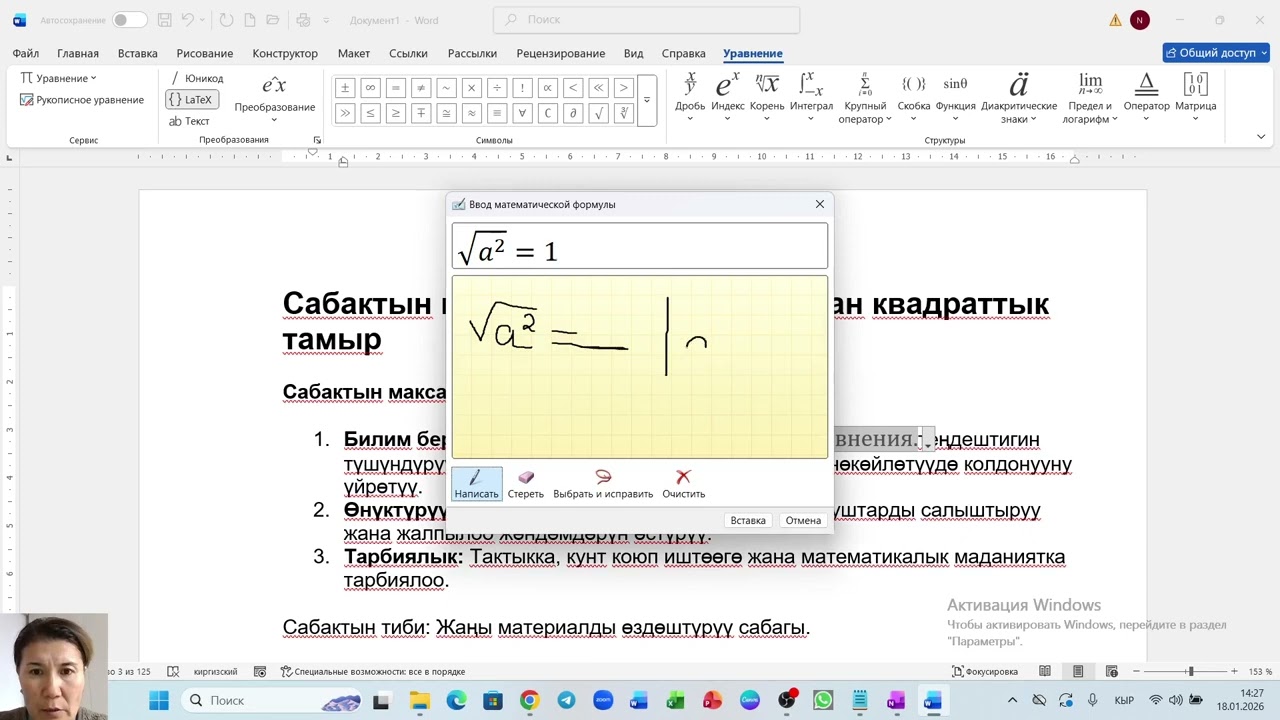
Task: Open the Файл tab
Action: (x=26, y=53)
